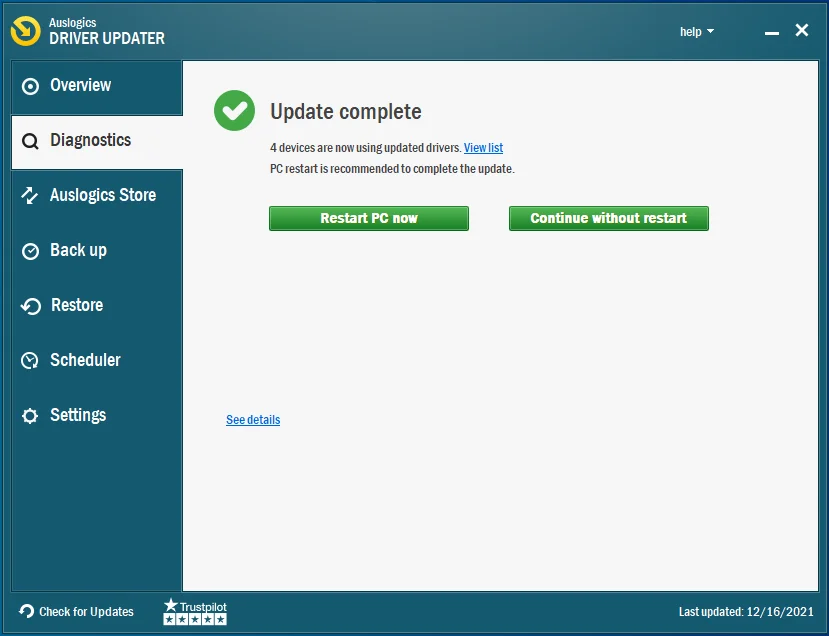
Task: Click the Update complete heading
Action: 346,112
